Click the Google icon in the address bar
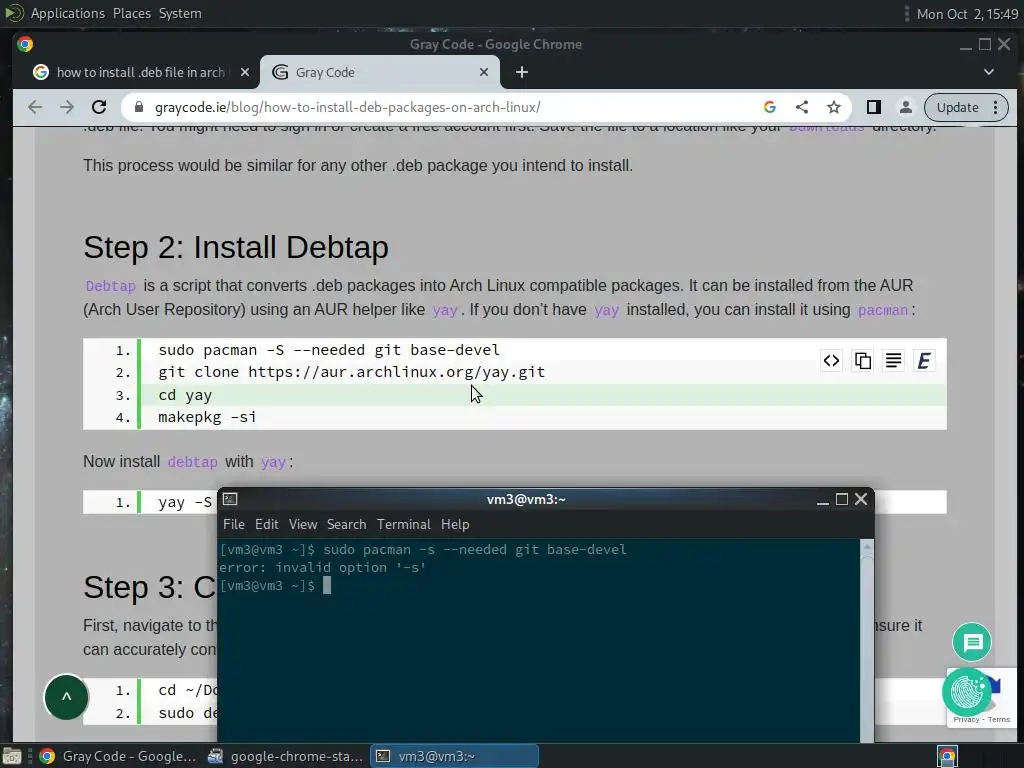The height and width of the screenshot is (768, 1024). [x=770, y=107]
